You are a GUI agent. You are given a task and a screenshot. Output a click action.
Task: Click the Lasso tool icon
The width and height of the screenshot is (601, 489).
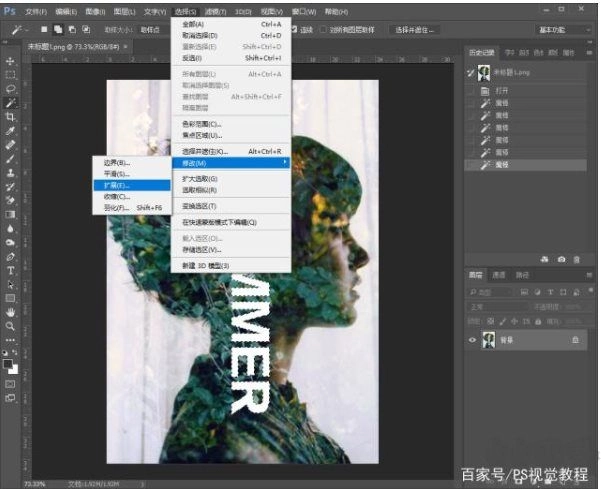tap(10, 88)
